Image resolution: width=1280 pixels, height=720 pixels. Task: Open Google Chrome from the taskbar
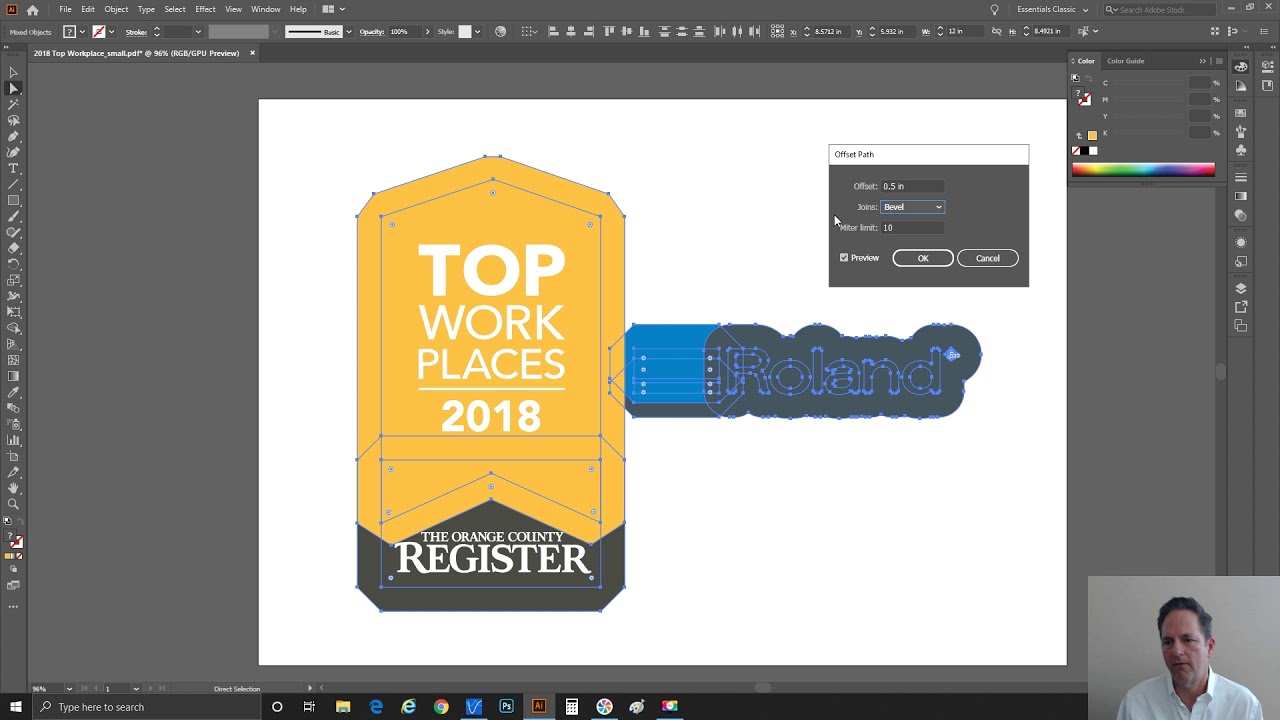tap(441, 707)
